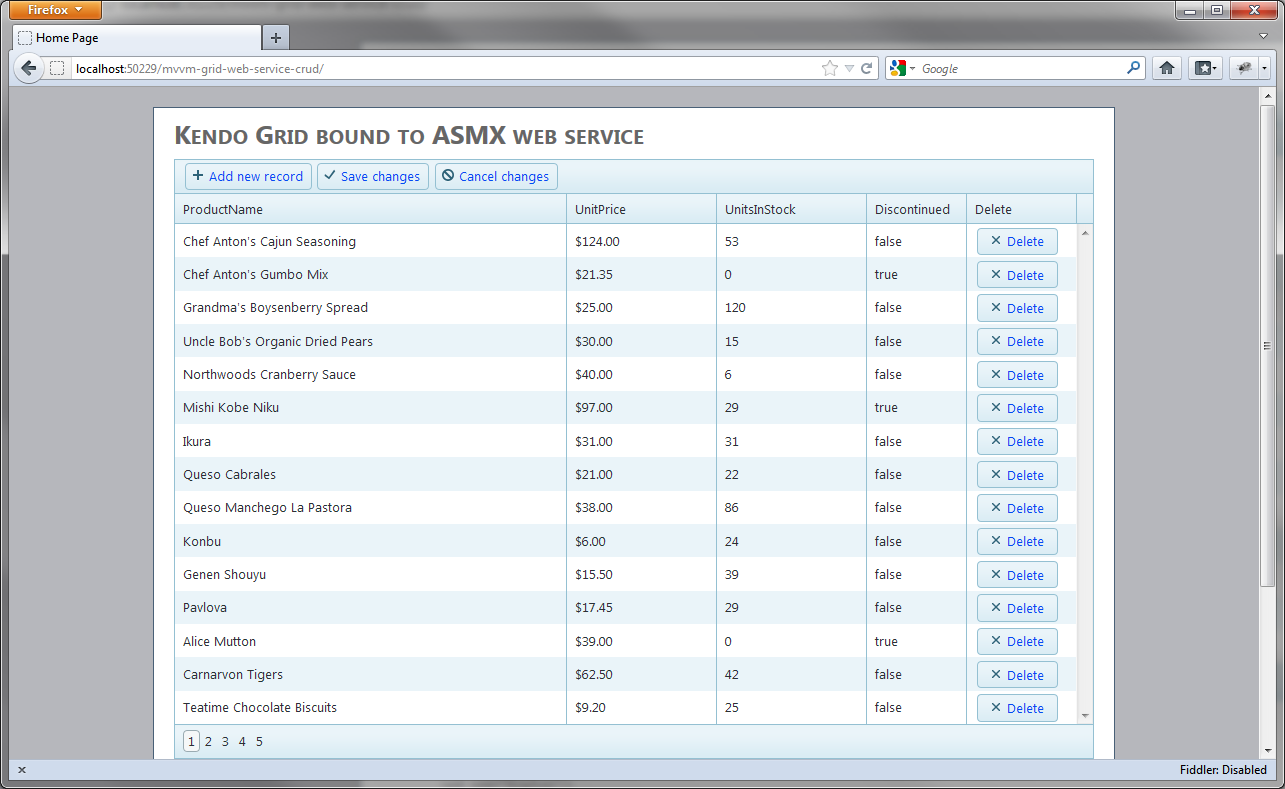This screenshot has height=789, width=1285.
Task: Open the bookmarks menu dropdown
Action: (x=1204, y=68)
